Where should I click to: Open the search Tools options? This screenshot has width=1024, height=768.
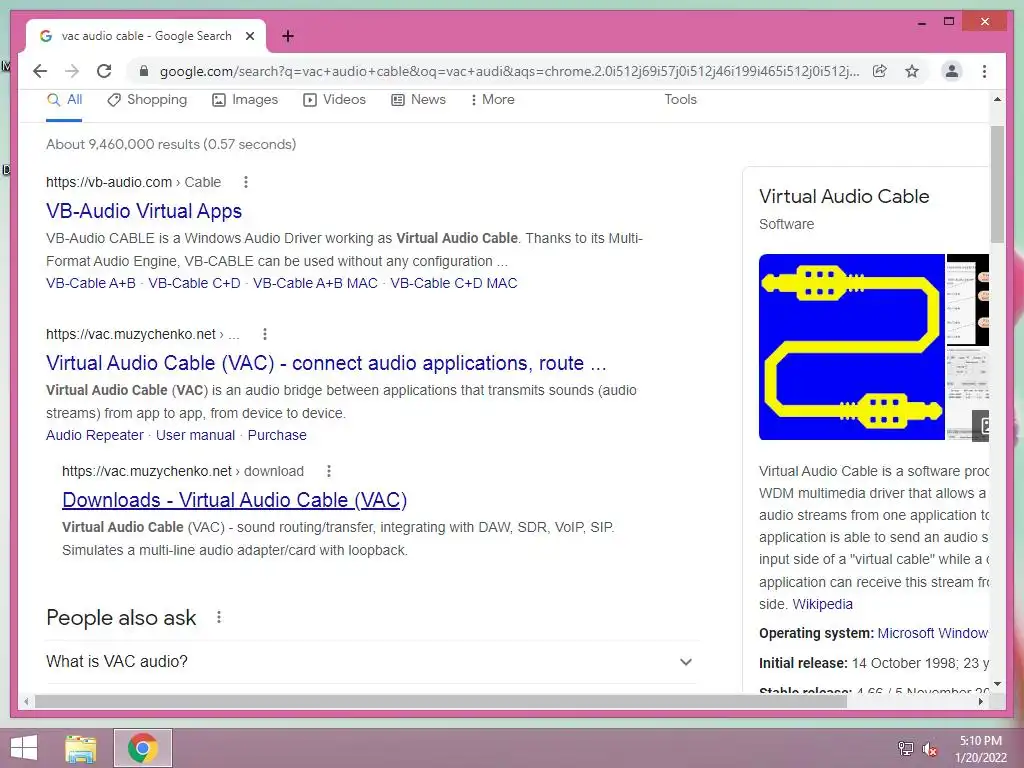680,100
